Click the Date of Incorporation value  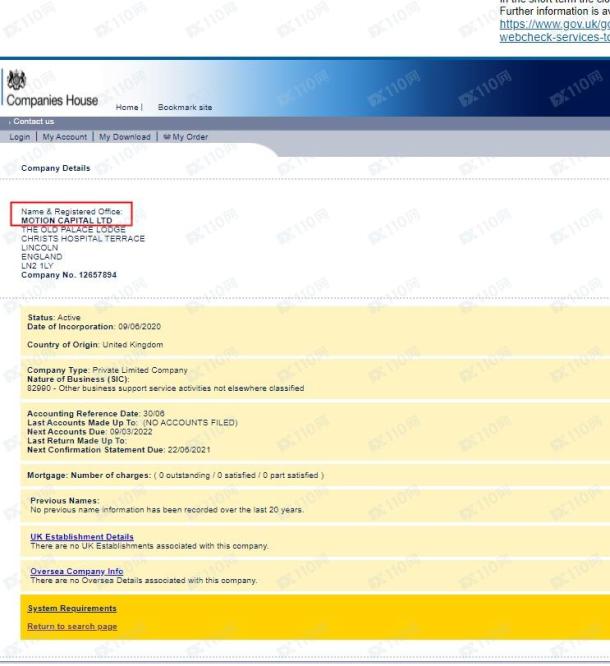click(139, 327)
